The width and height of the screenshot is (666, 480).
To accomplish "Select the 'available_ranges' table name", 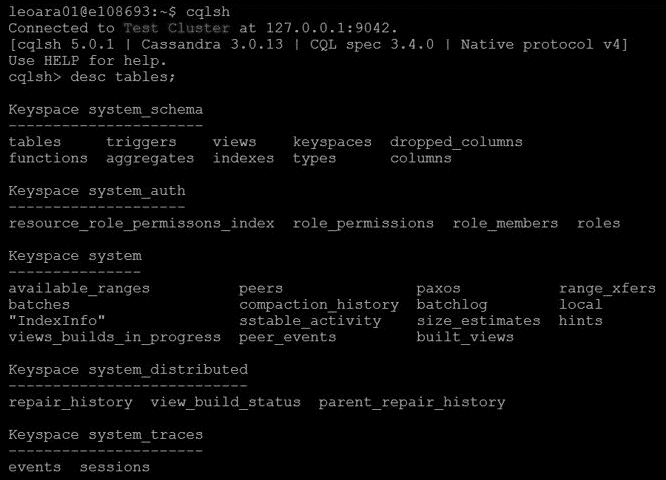I will 79,289.
